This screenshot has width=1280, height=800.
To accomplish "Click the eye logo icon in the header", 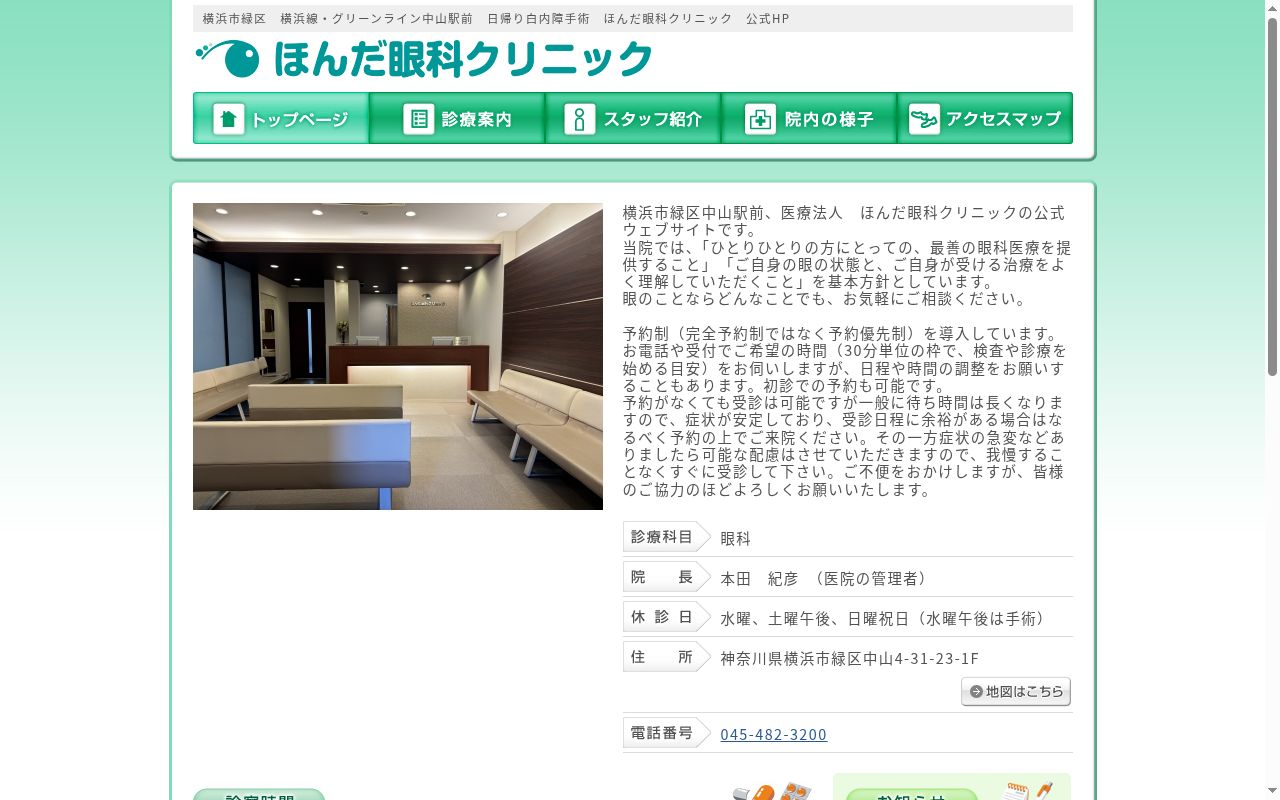I will (x=228, y=59).
